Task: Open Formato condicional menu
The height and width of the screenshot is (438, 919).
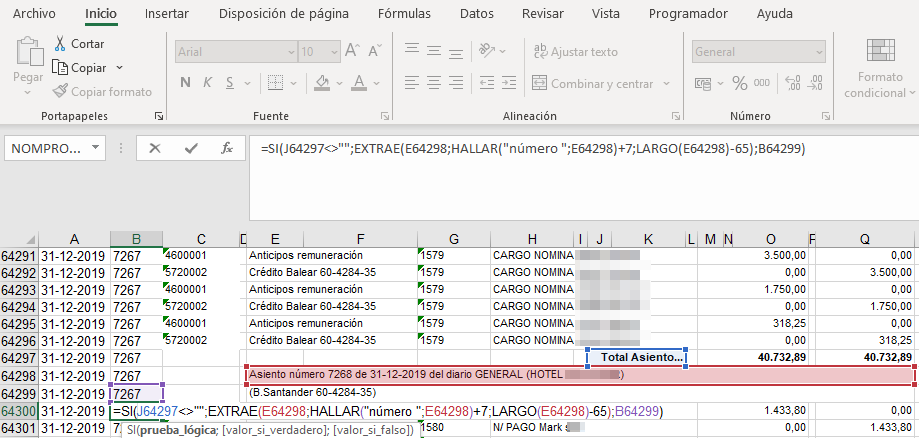Action: [880, 68]
